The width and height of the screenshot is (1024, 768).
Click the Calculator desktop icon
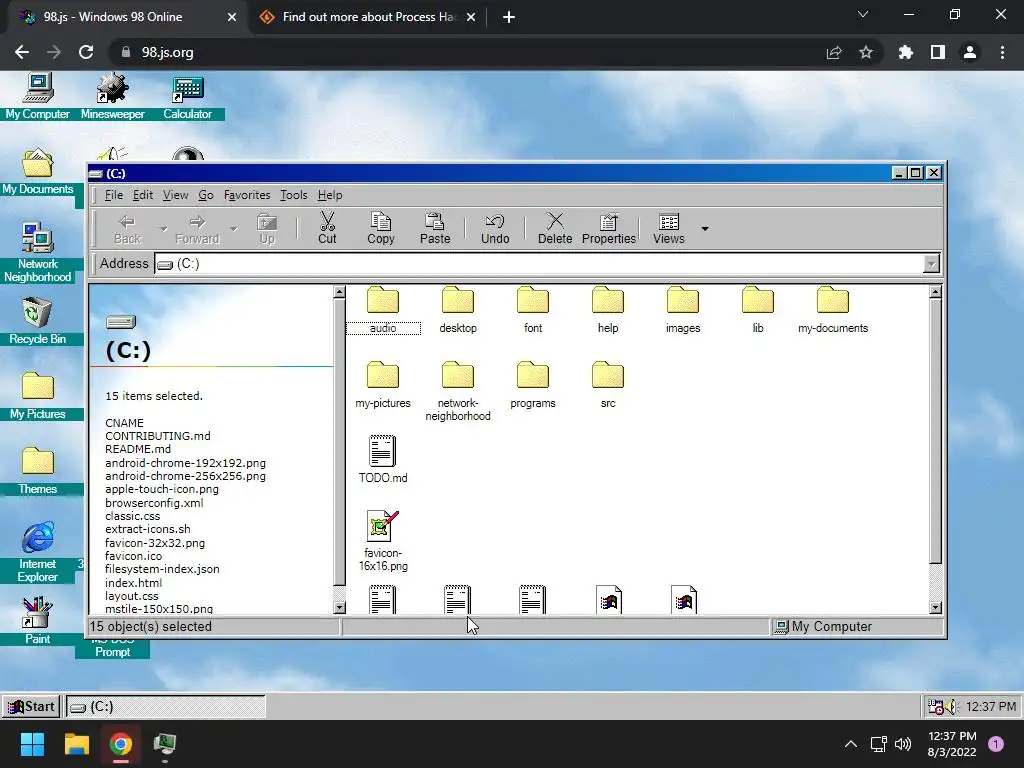click(187, 96)
